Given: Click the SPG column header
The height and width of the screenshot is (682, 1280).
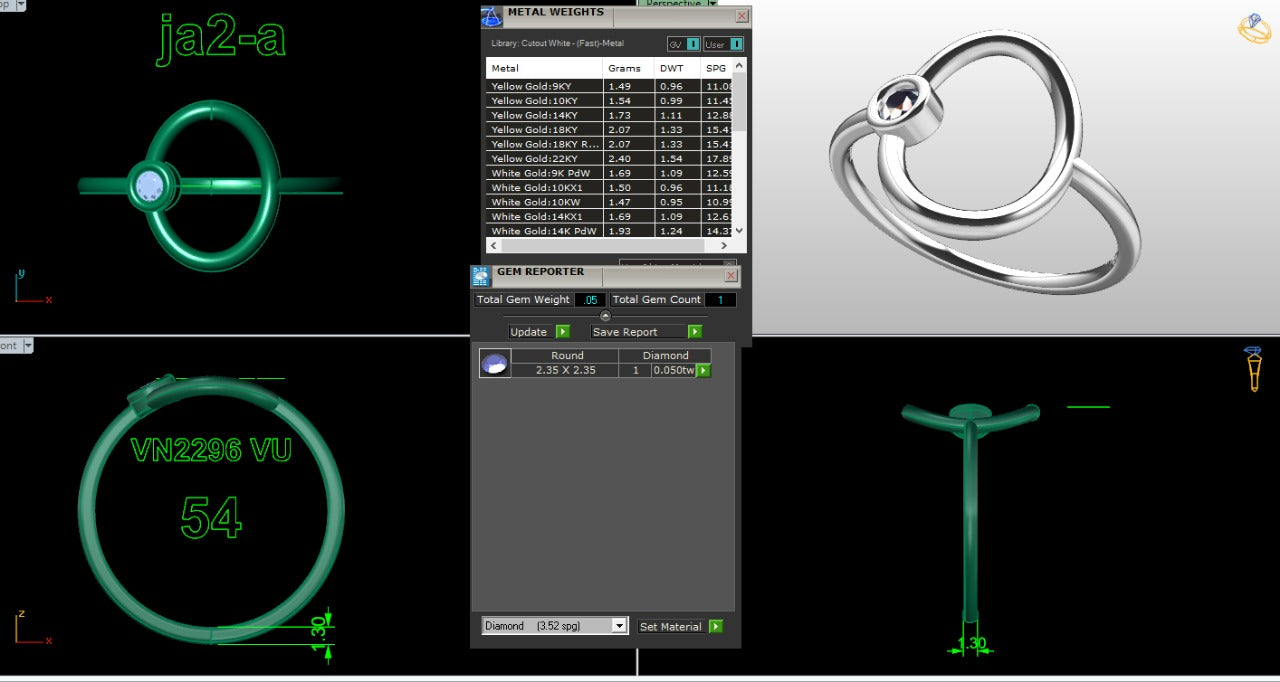Looking at the screenshot, I should 716,68.
